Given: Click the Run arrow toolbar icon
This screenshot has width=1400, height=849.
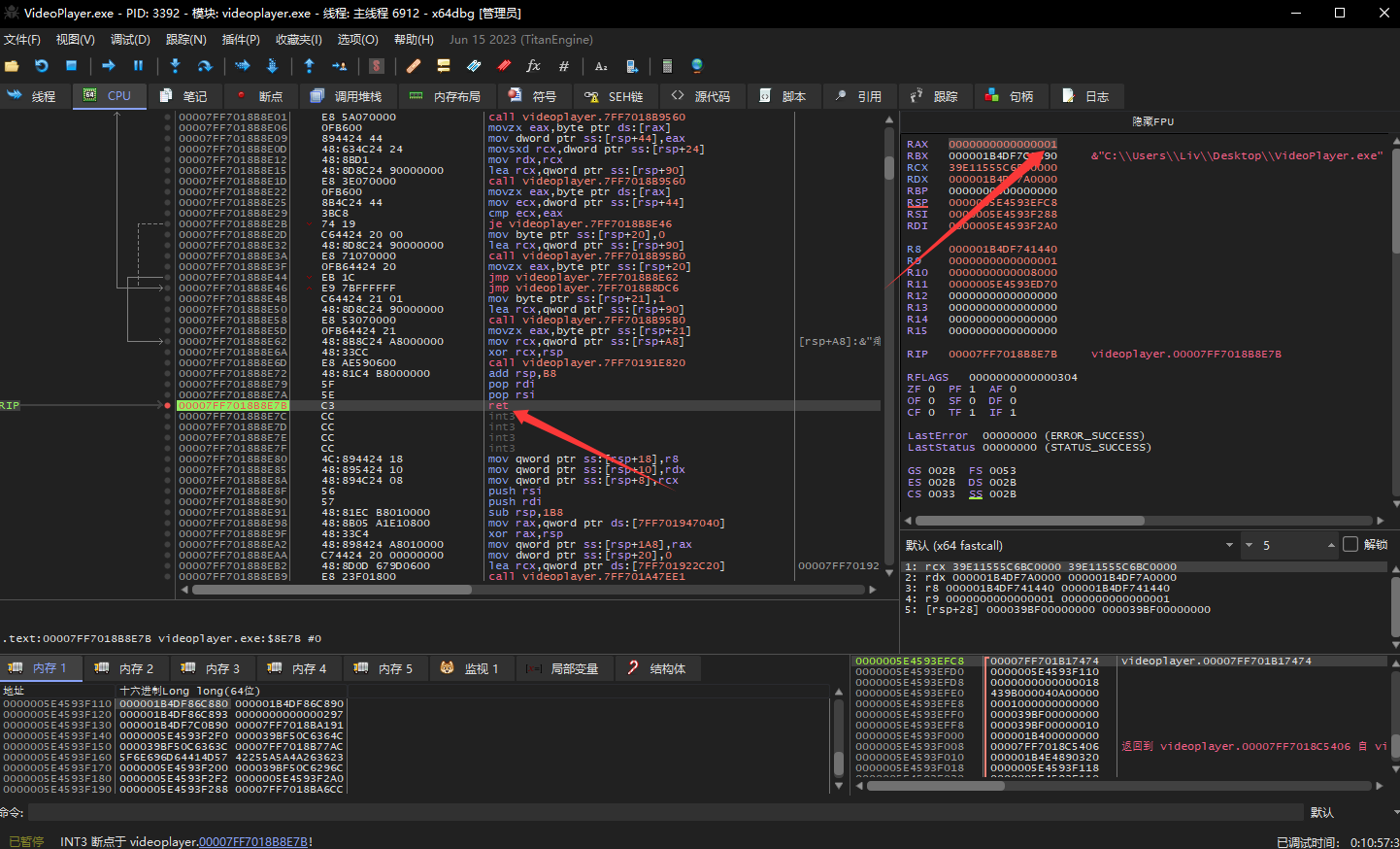Looking at the screenshot, I should point(109,66).
